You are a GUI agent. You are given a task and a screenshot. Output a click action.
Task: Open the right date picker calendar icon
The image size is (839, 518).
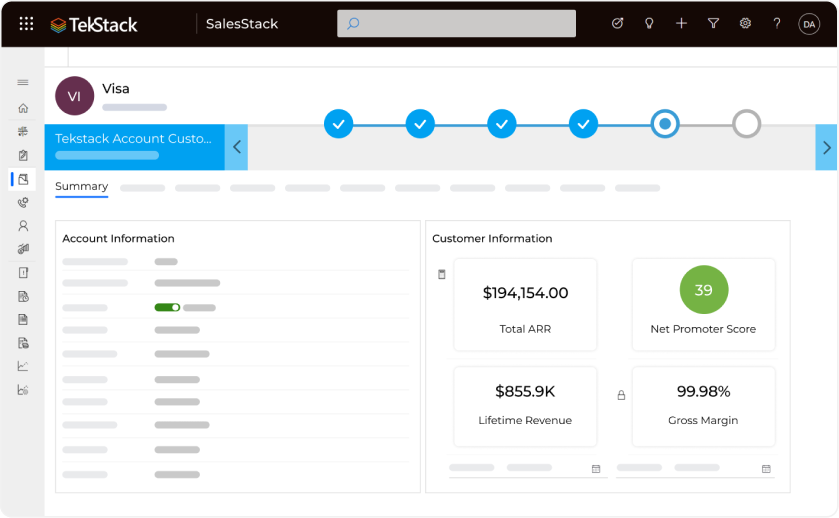(x=766, y=469)
